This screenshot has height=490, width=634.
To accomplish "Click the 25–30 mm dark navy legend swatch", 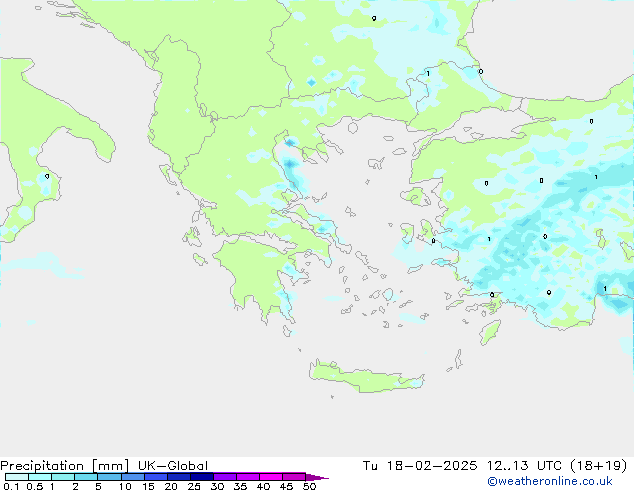I will pos(202,477).
